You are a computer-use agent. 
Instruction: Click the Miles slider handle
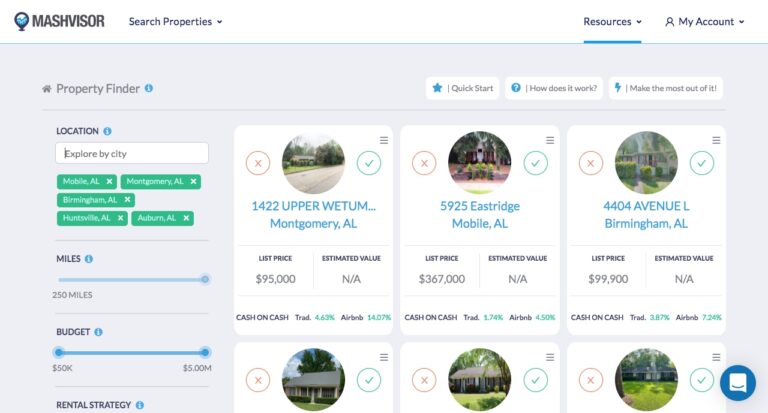205,279
